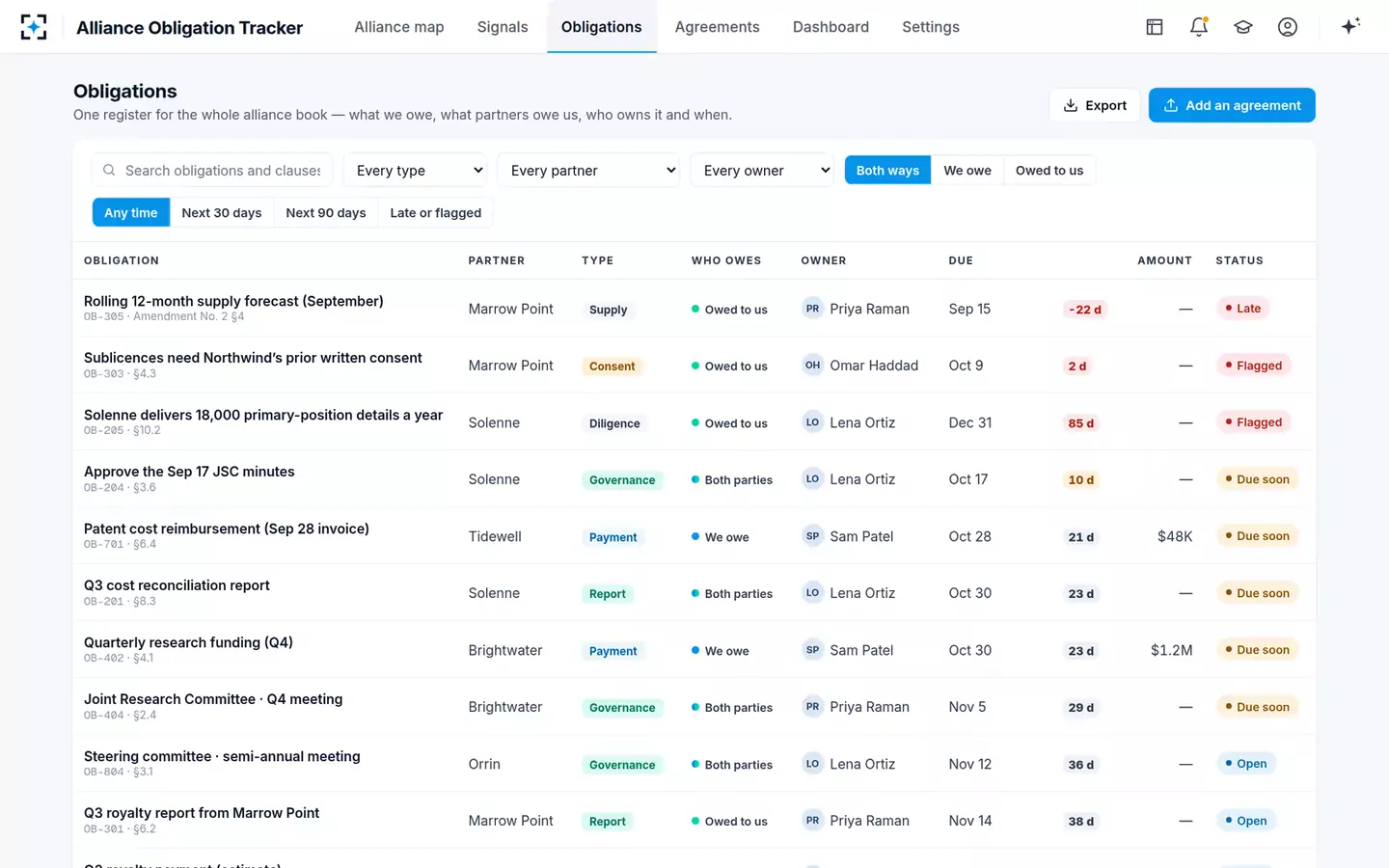
Task: Click the LO avatar on the Steering committee row
Action: click(812, 764)
